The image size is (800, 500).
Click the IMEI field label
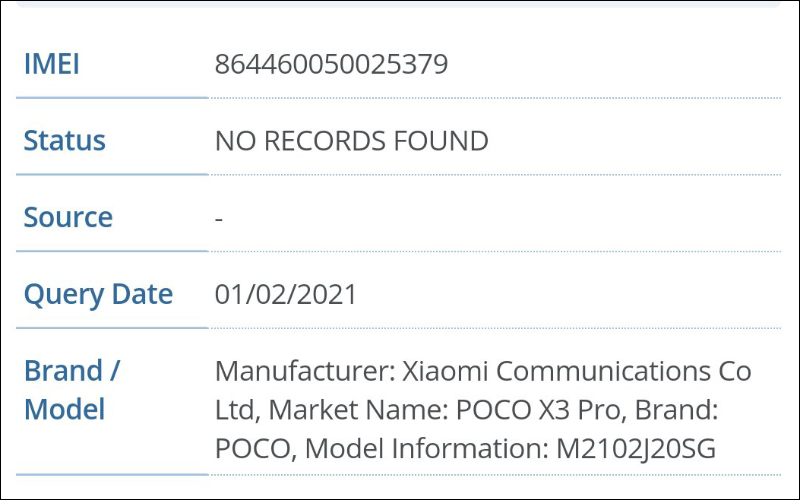pos(51,65)
